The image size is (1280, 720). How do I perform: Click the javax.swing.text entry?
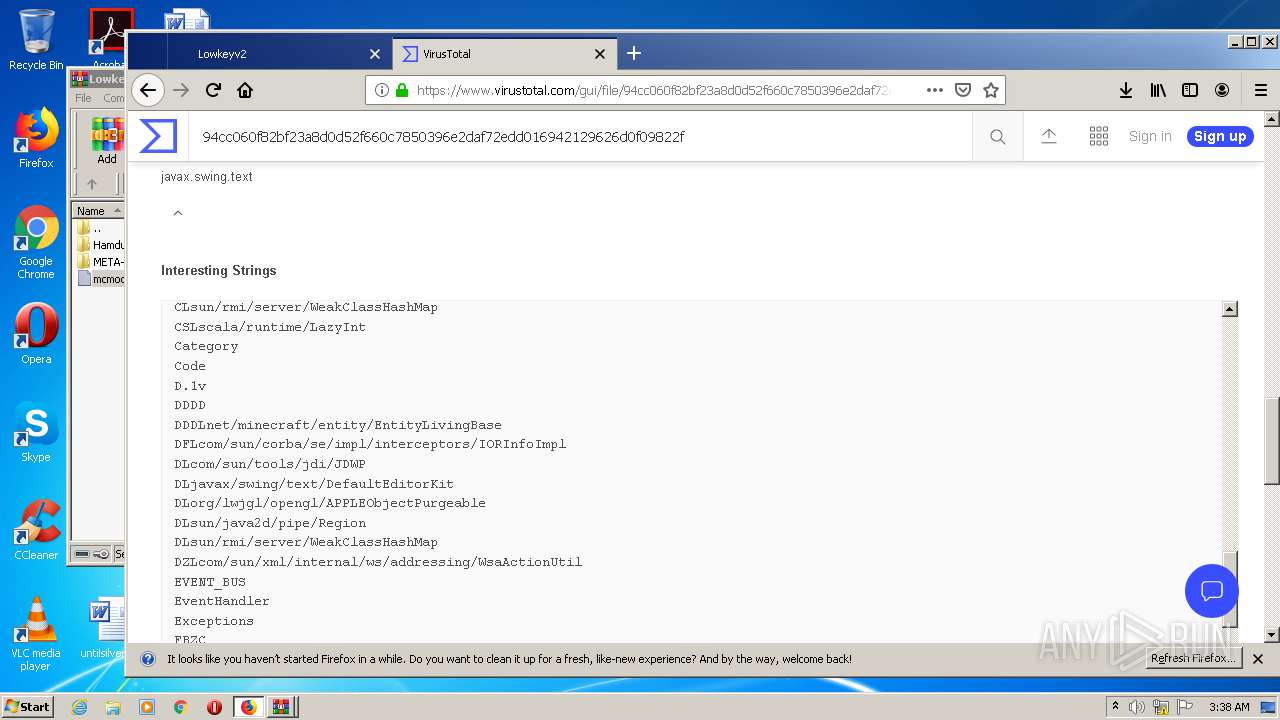click(x=207, y=177)
